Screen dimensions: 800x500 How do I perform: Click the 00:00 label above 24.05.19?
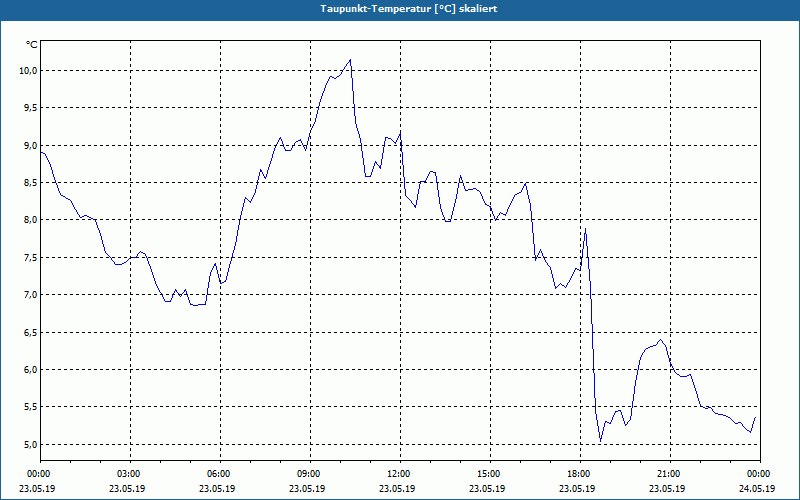coord(760,474)
